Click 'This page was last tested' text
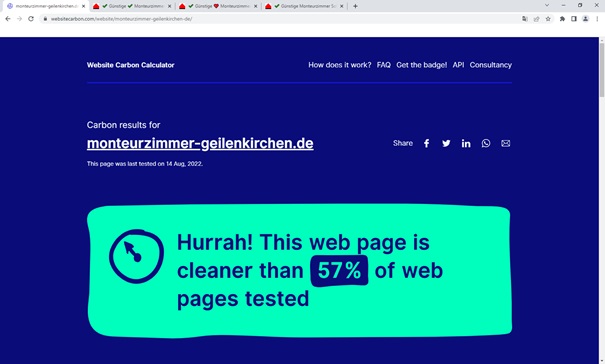Screen dimensions: 605x364 (x=145, y=164)
